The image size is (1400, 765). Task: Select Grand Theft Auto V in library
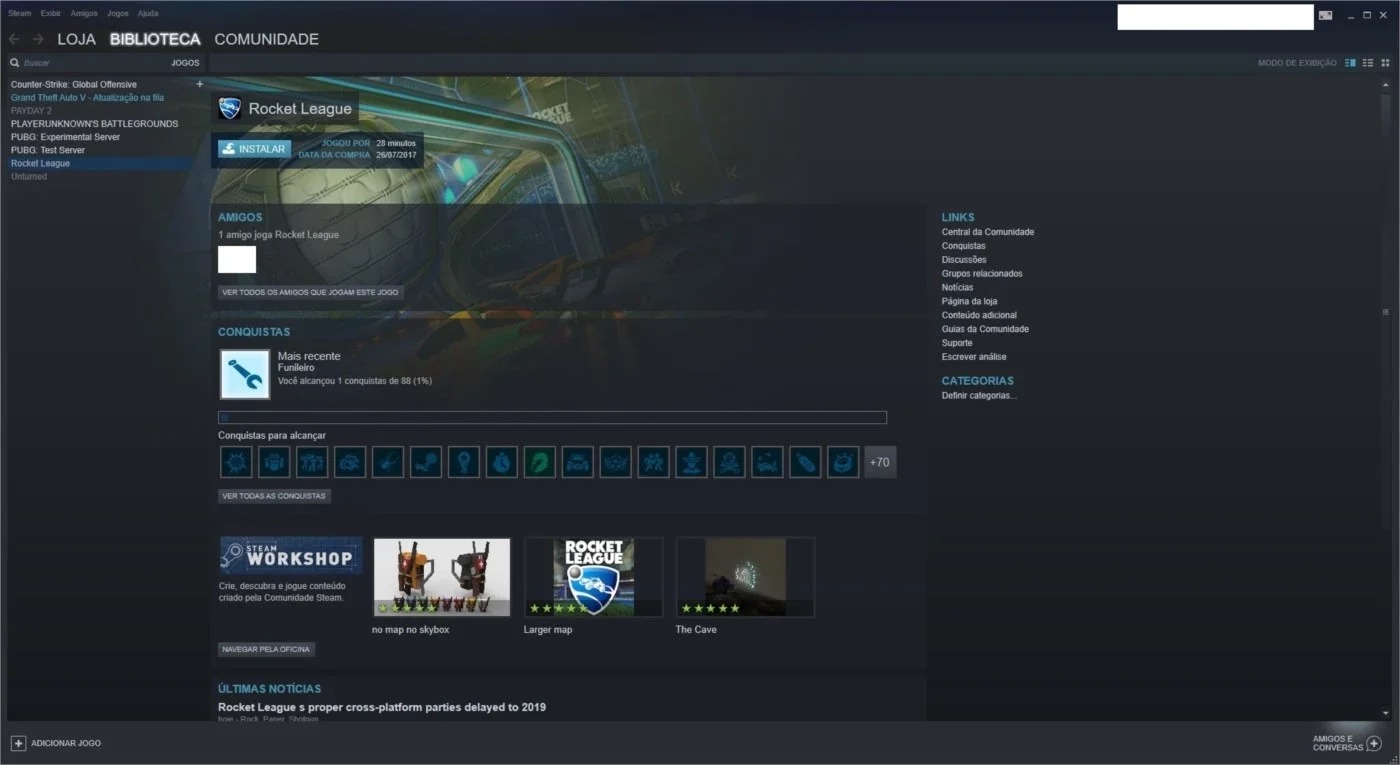click(87, 98)
